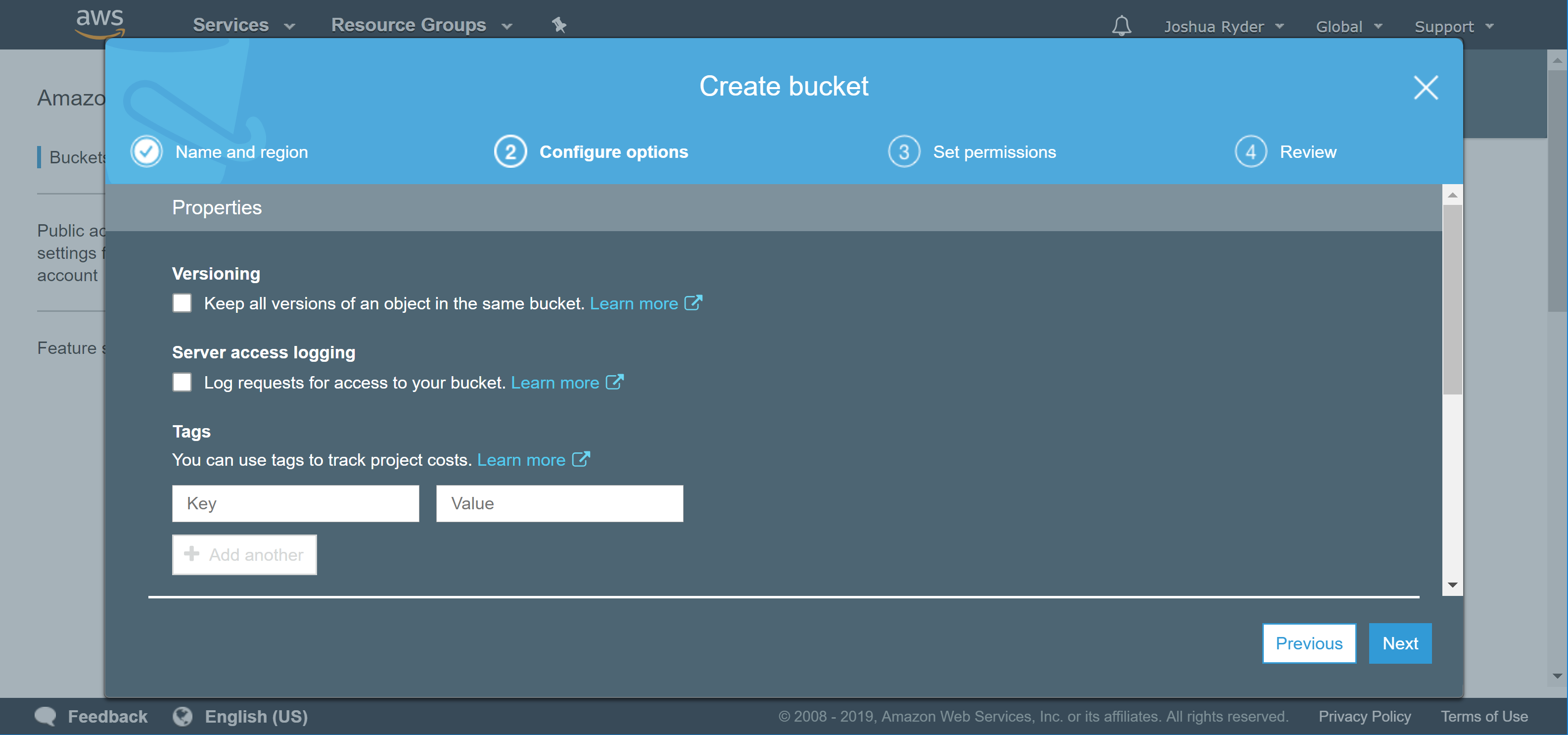Screen dimensions: 1568x735
Task: Click step 2 circle icon
Action: (x=510, y=151)
